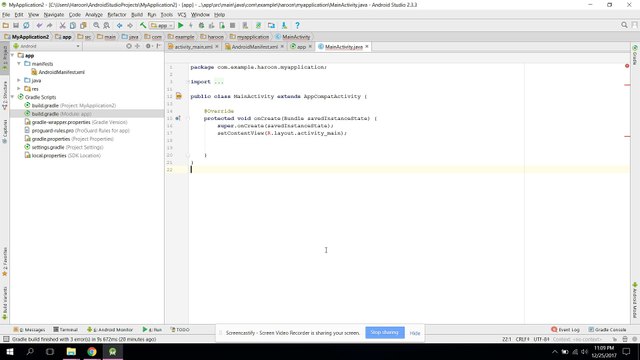Click the Paste icon in toolbar
This screenshot has height=360, width=640.
coord(83,25)
